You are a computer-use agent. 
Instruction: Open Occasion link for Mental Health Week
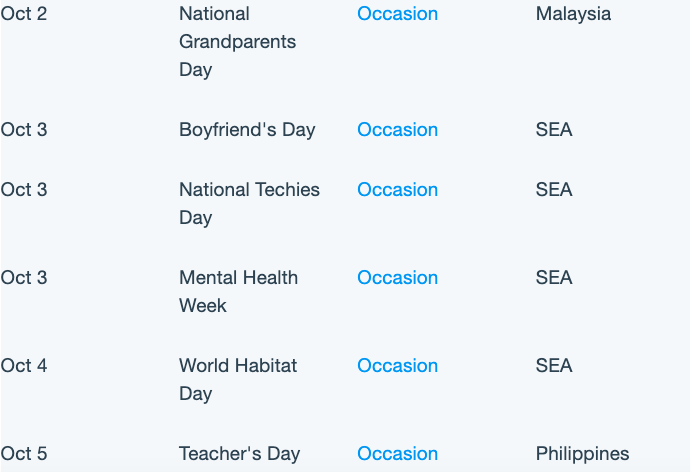398,278
